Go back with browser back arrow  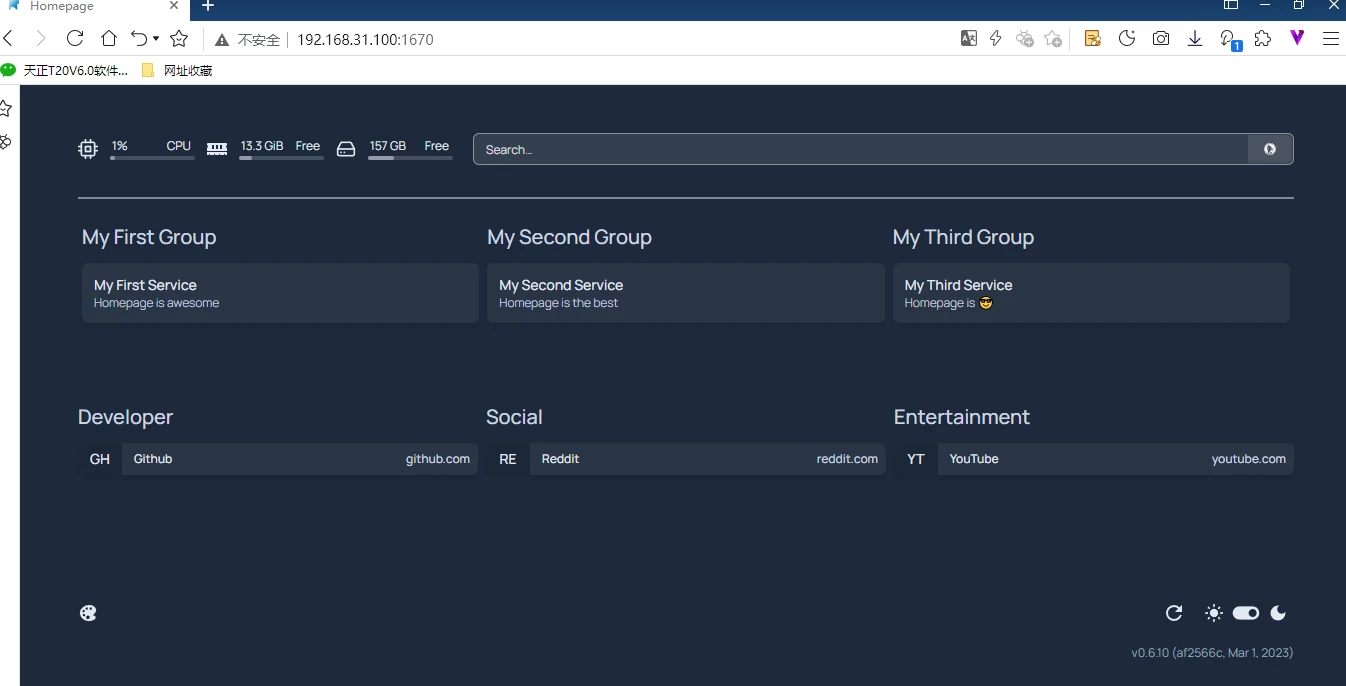(8, 39)
